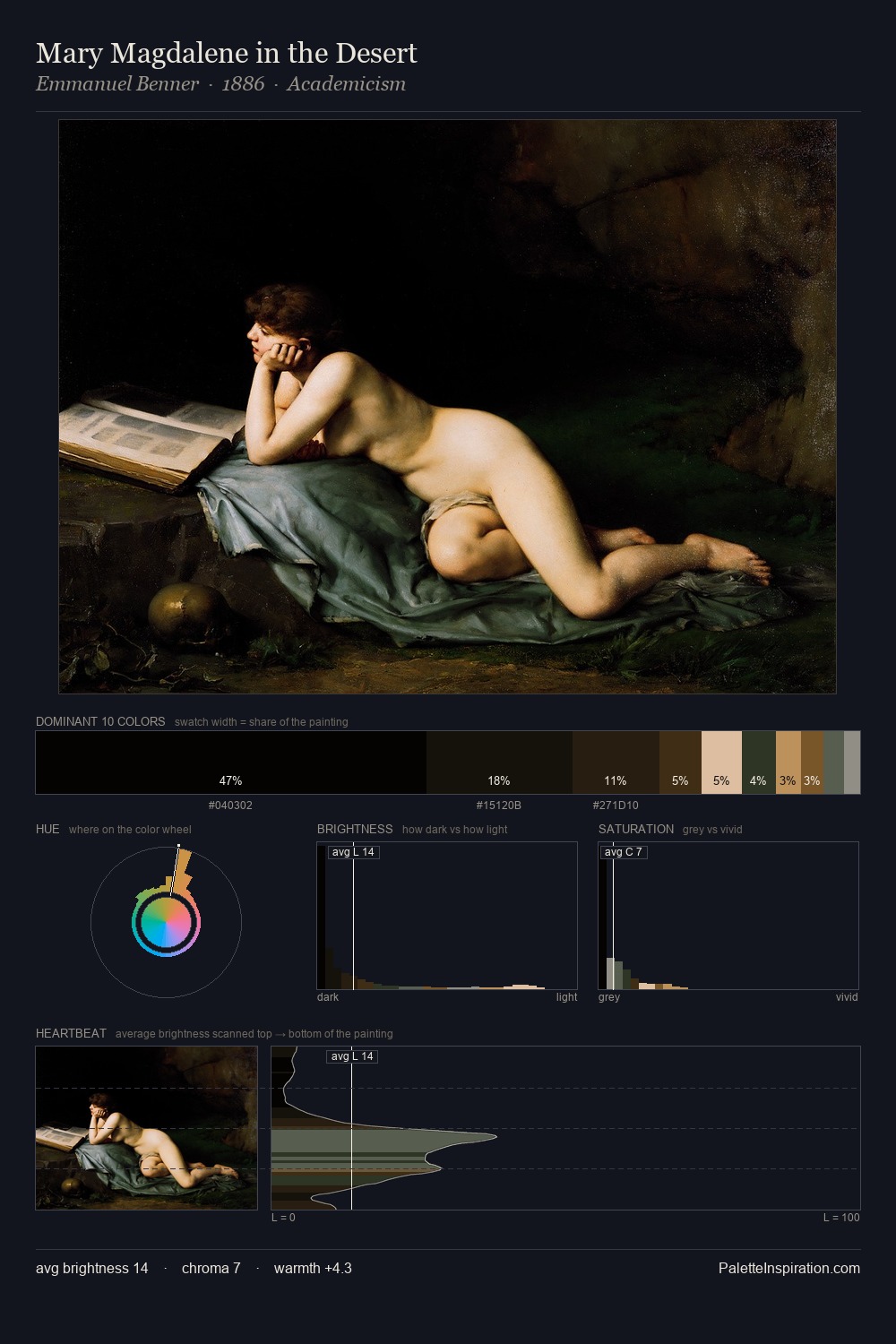Click the avg C 7 tag

[624, 852]
